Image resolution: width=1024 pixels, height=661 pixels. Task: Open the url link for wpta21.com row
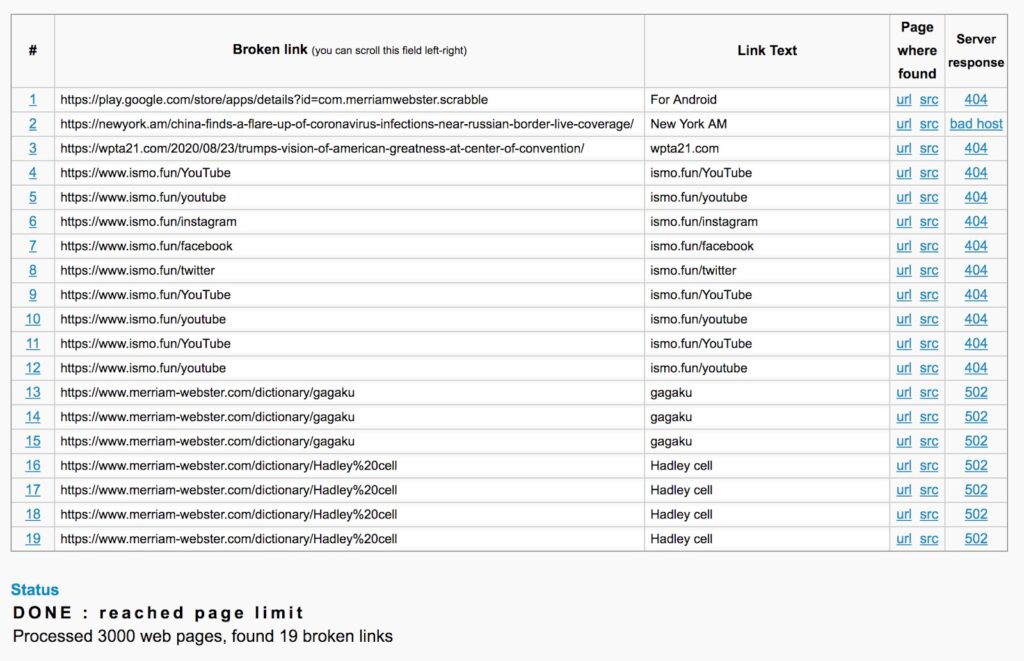pos(904,148)
